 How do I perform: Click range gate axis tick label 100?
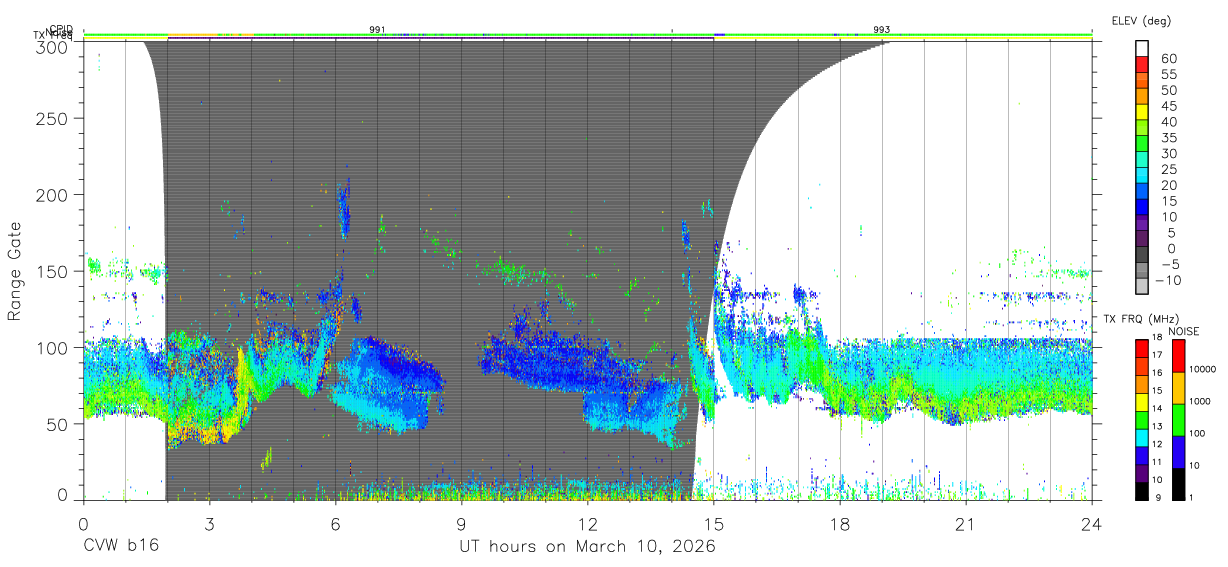point(51,347)
